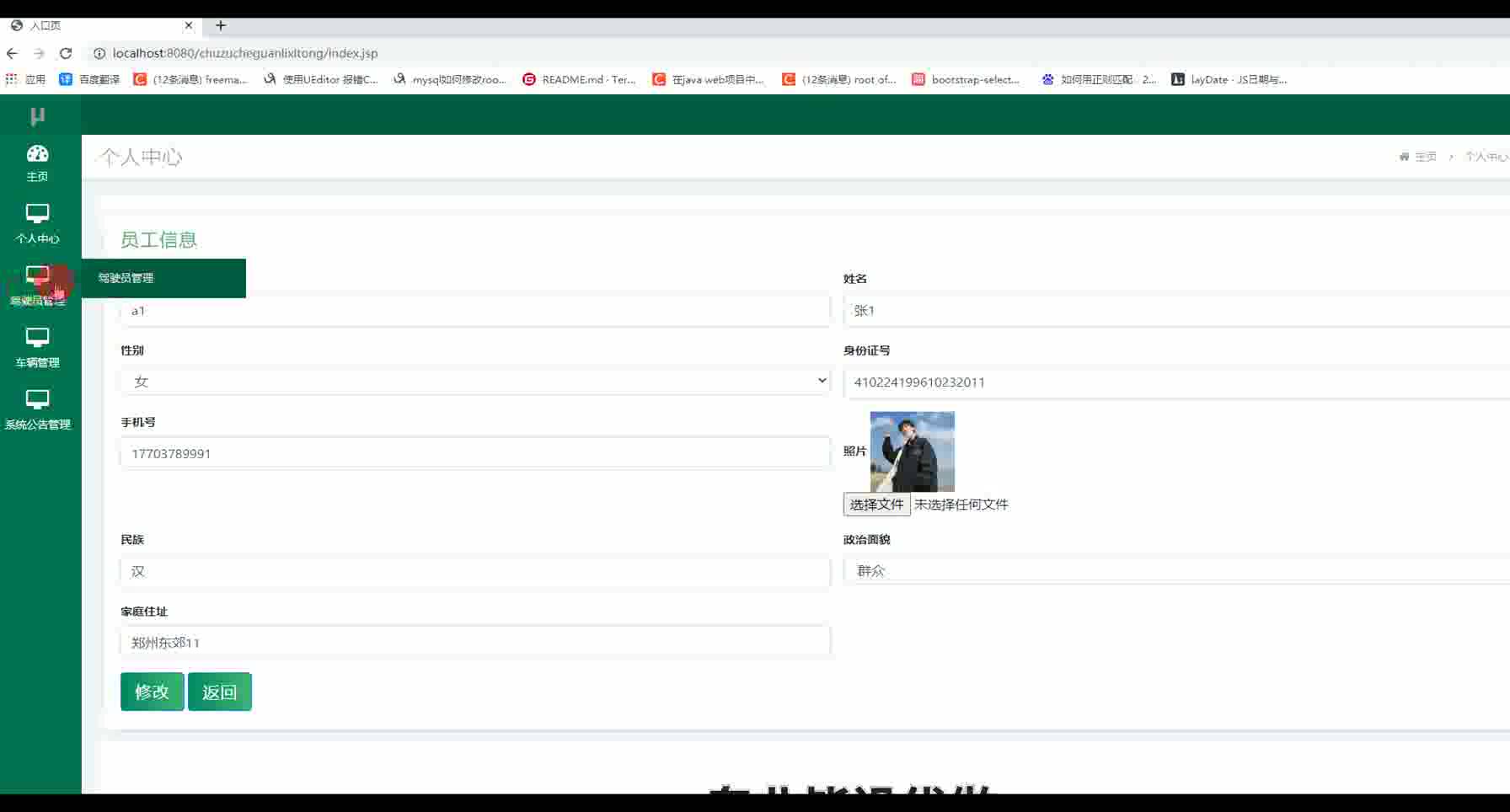
Task: Click the 个人中心 page title
Action: 141,157
